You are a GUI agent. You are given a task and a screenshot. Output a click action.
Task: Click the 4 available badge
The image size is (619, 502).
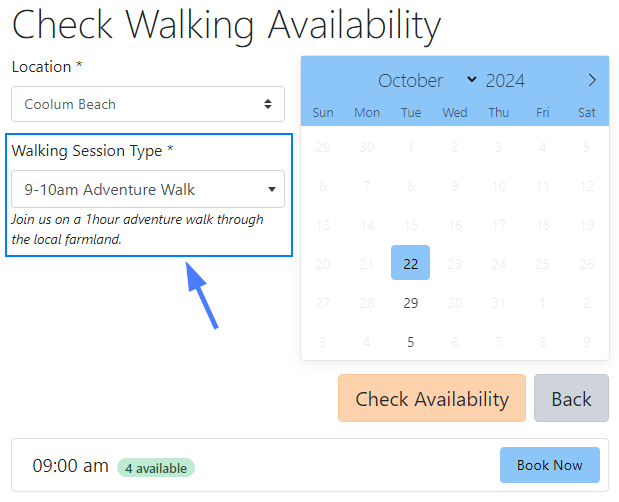click(x=156, y=467)
